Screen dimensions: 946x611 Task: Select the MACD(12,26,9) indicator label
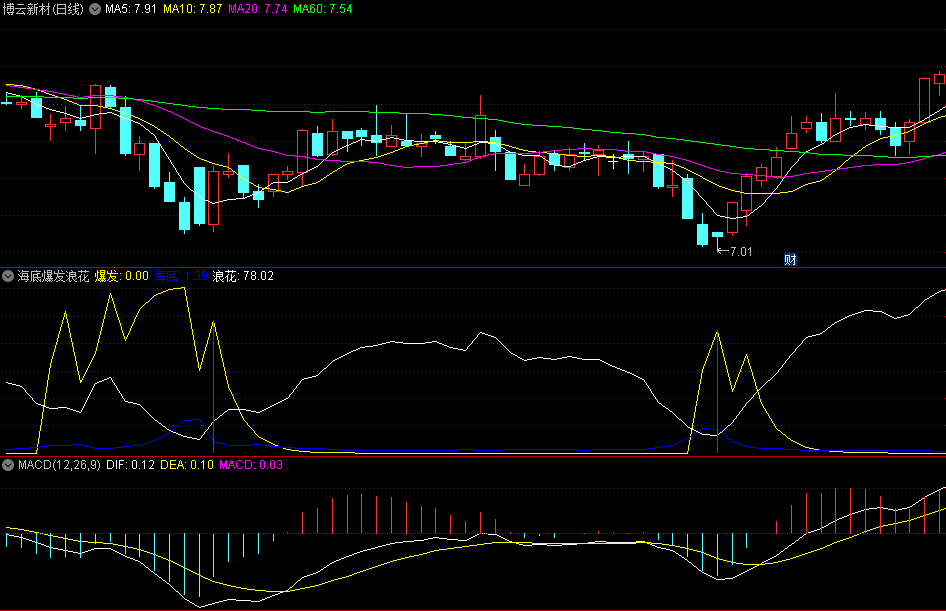[59, 465]
